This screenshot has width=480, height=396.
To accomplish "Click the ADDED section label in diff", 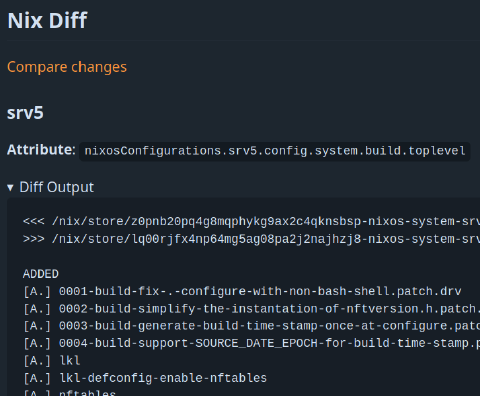I will point(41,274).
